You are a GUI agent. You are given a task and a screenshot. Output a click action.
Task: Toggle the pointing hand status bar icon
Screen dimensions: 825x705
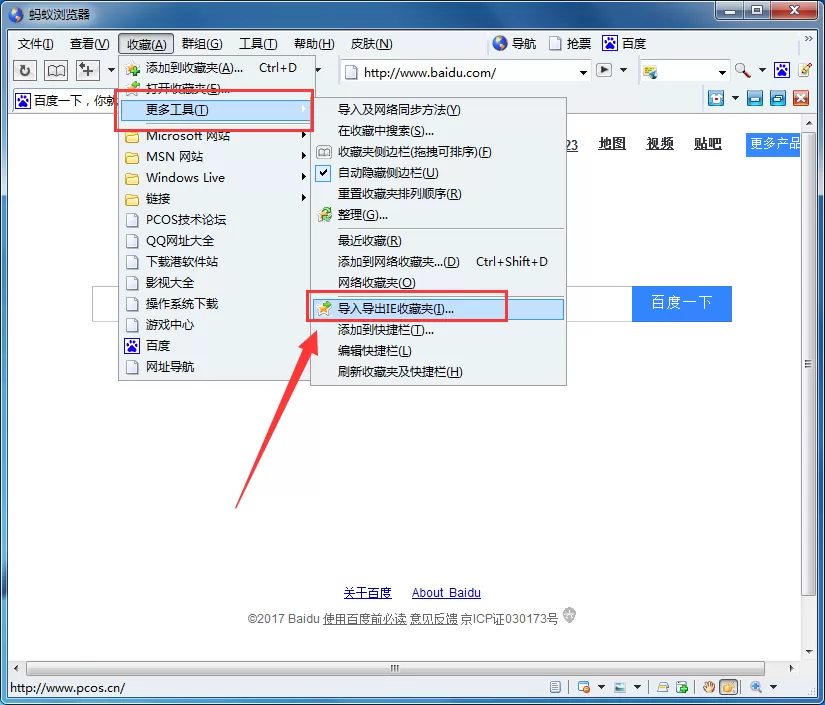pos(729,687)
